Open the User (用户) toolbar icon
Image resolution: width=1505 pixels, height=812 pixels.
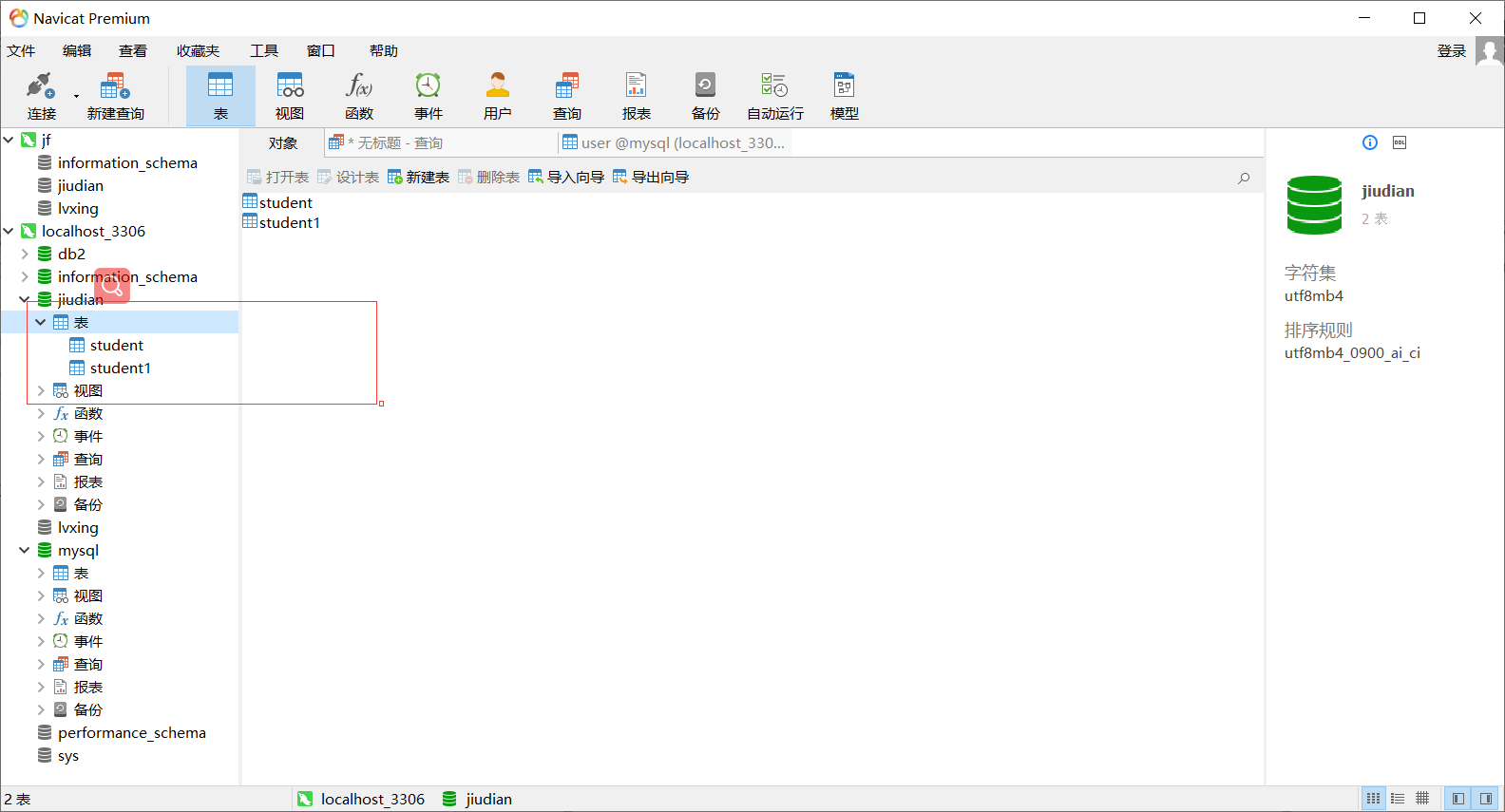coord(498,96)
